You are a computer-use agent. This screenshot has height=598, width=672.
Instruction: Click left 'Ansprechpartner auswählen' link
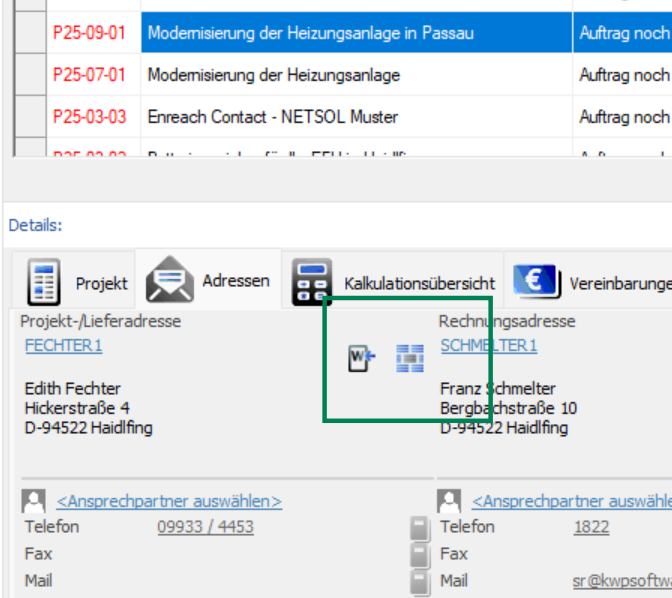[168, 501]
